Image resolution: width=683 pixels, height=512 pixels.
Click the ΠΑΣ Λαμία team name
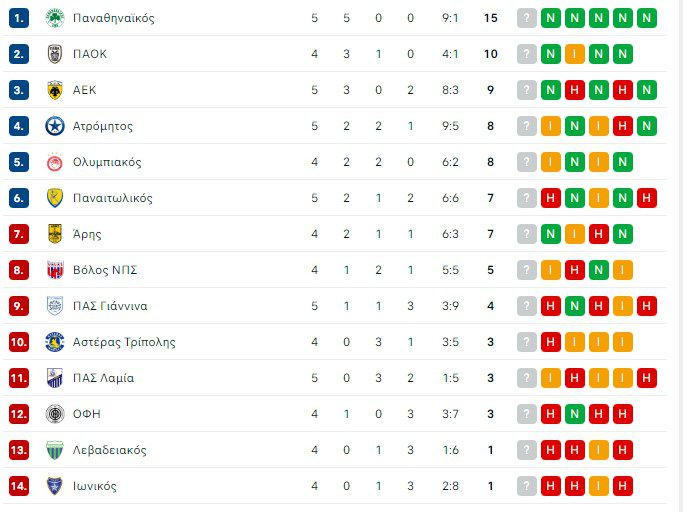[x=103, y=378]
